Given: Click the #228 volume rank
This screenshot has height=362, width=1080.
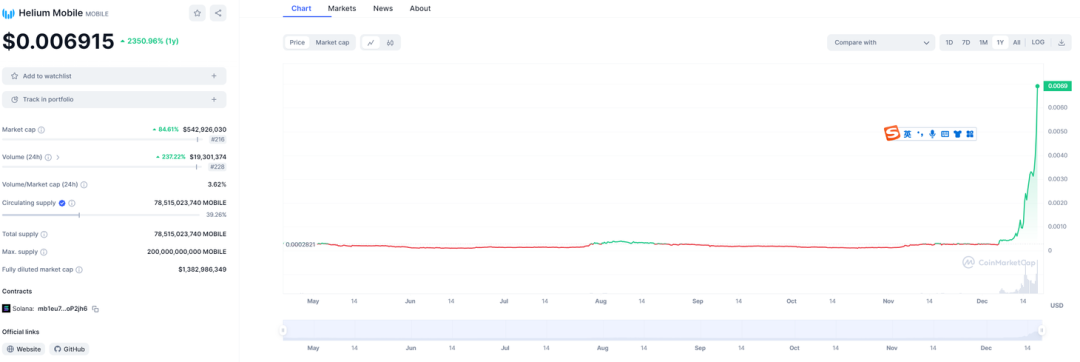Looking at the screenshot, I should pyautogui.click(x=218, y=167).
